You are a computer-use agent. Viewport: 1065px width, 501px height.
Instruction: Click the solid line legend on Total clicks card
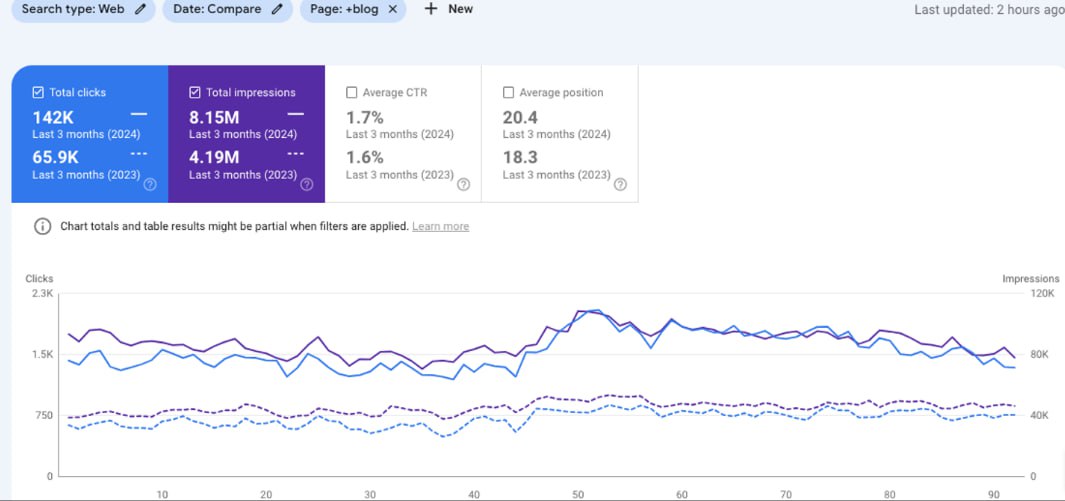tap(139, 114)
